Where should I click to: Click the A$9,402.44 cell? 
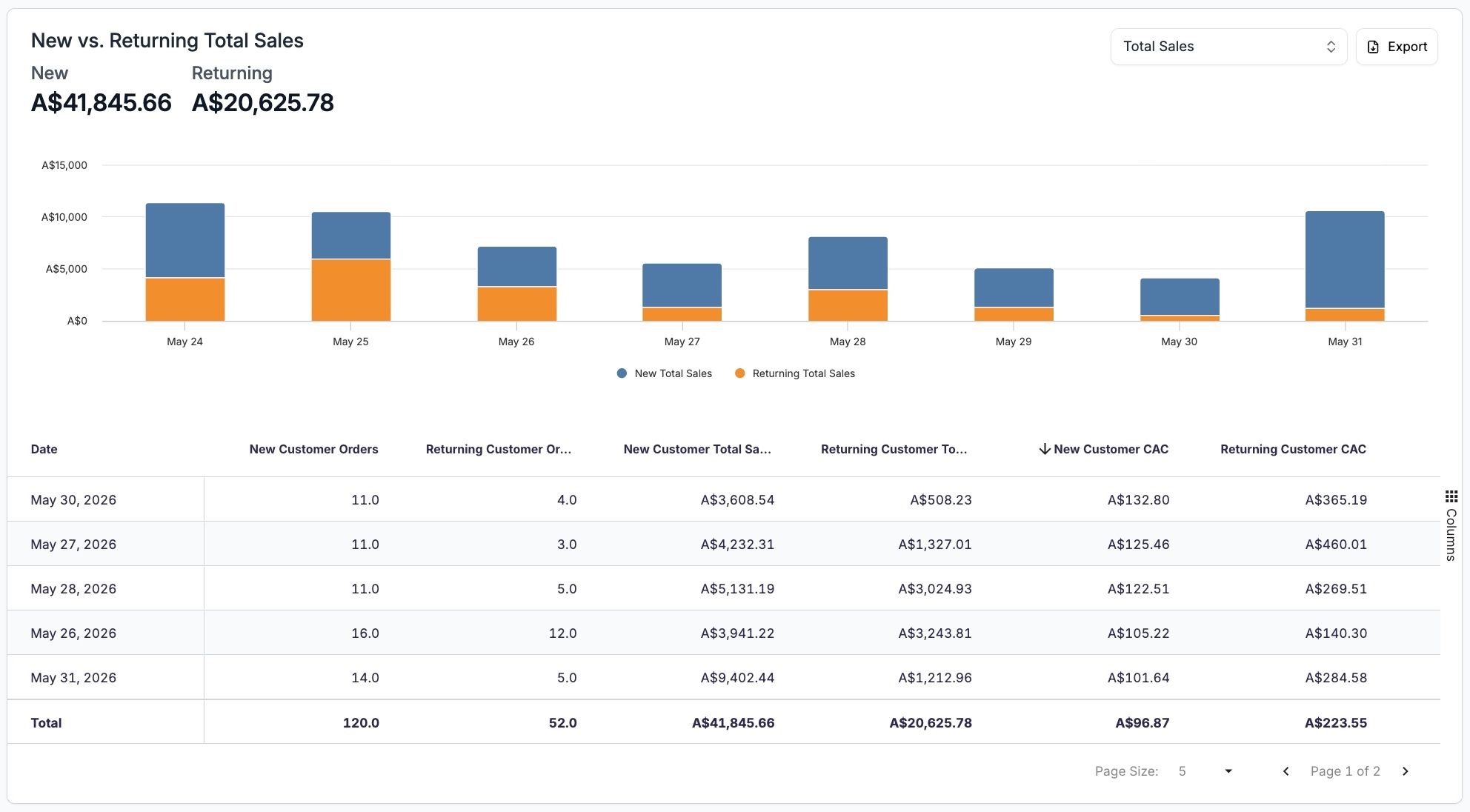coord(737,678)
